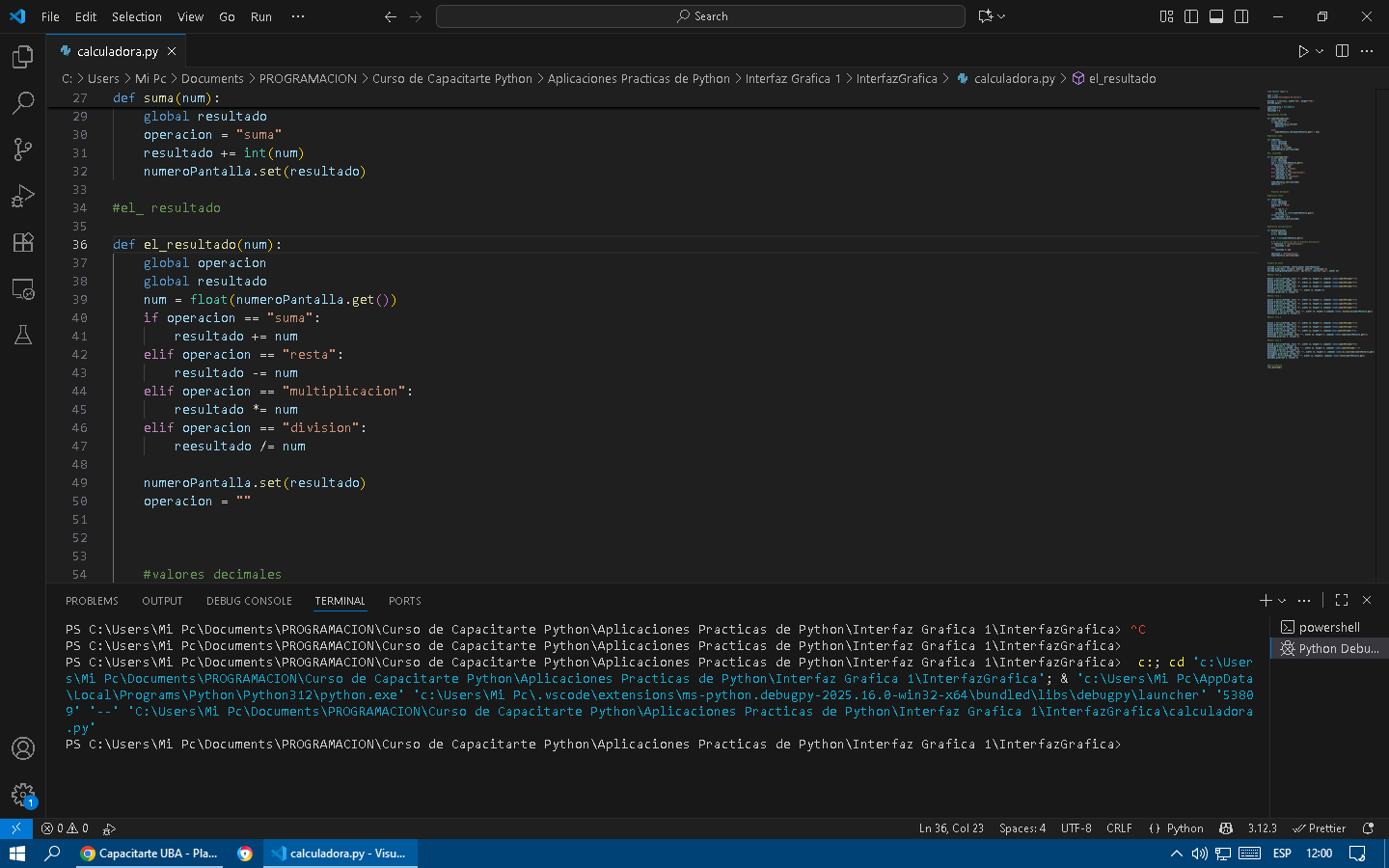This screenshot has width=1389, height=868.
Task: Toggle the bottom panel layout button
Action: pos(1216,16)
